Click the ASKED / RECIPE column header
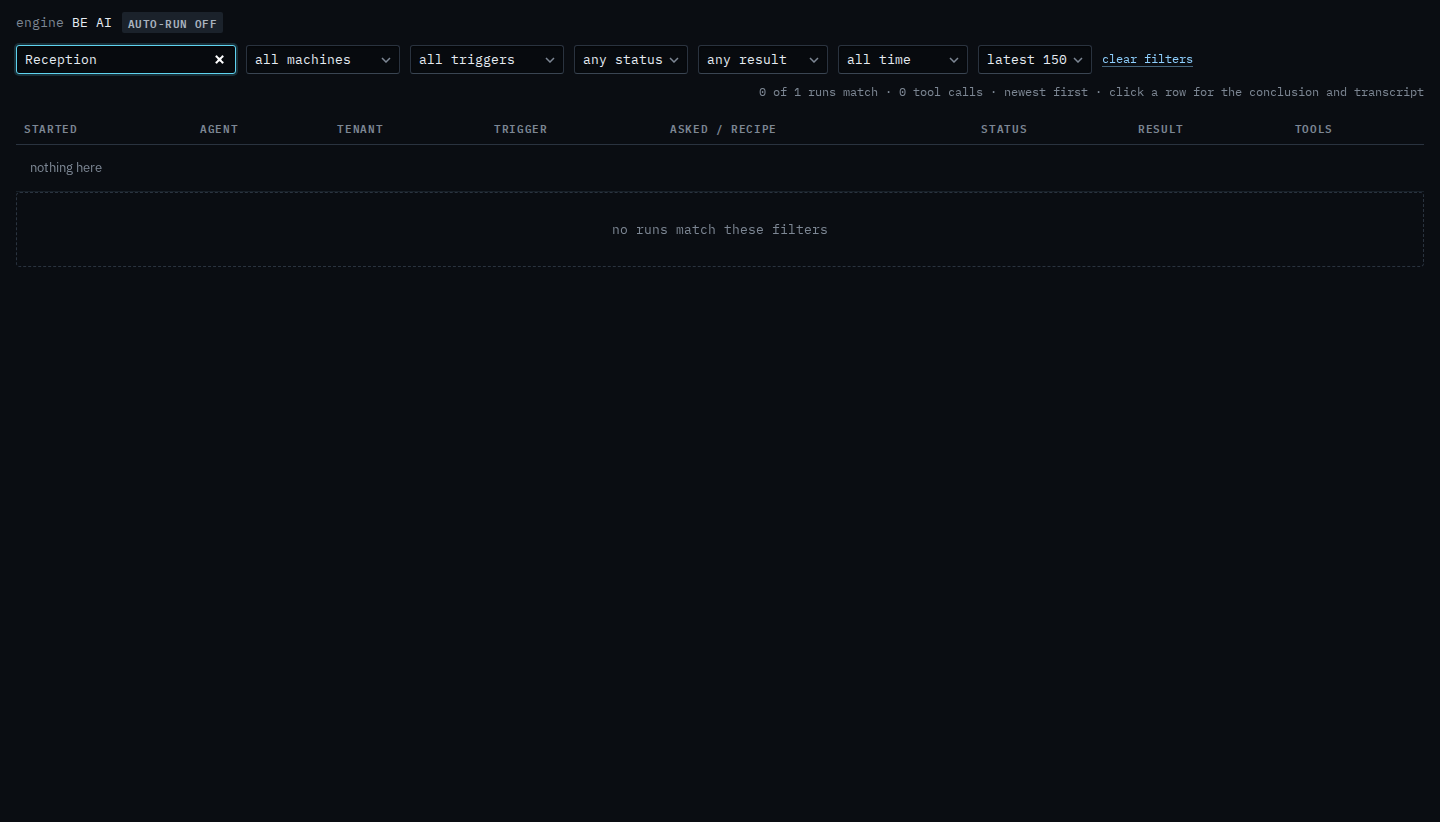 [x=723, y=129]
